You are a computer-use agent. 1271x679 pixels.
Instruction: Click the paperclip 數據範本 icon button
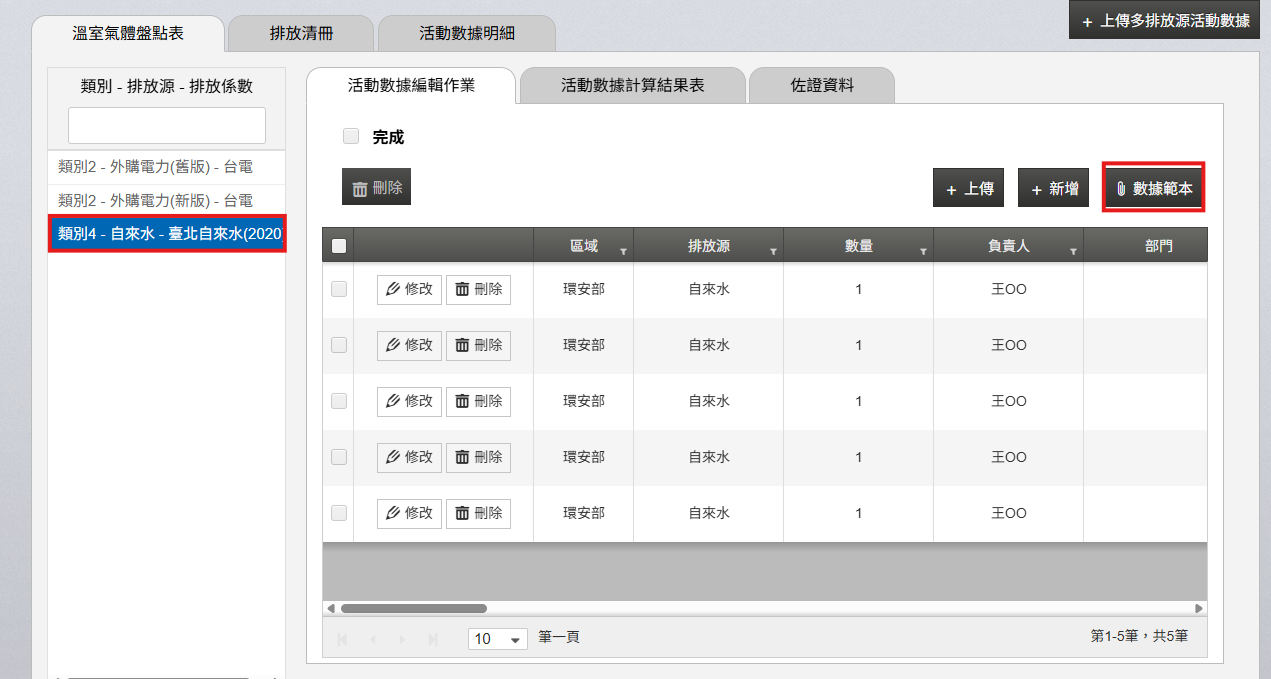(1153, 188)
